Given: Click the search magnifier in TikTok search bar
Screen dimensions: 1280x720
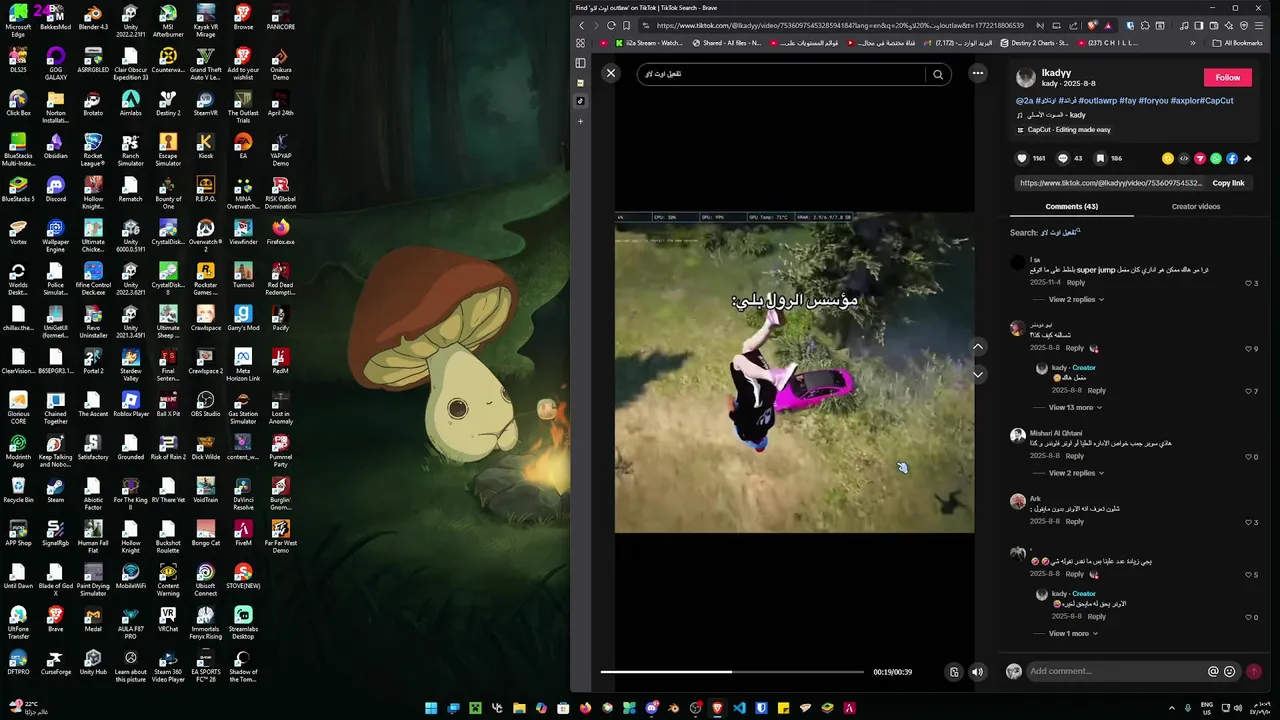Looking at the screenshot, I should (938, 74).
